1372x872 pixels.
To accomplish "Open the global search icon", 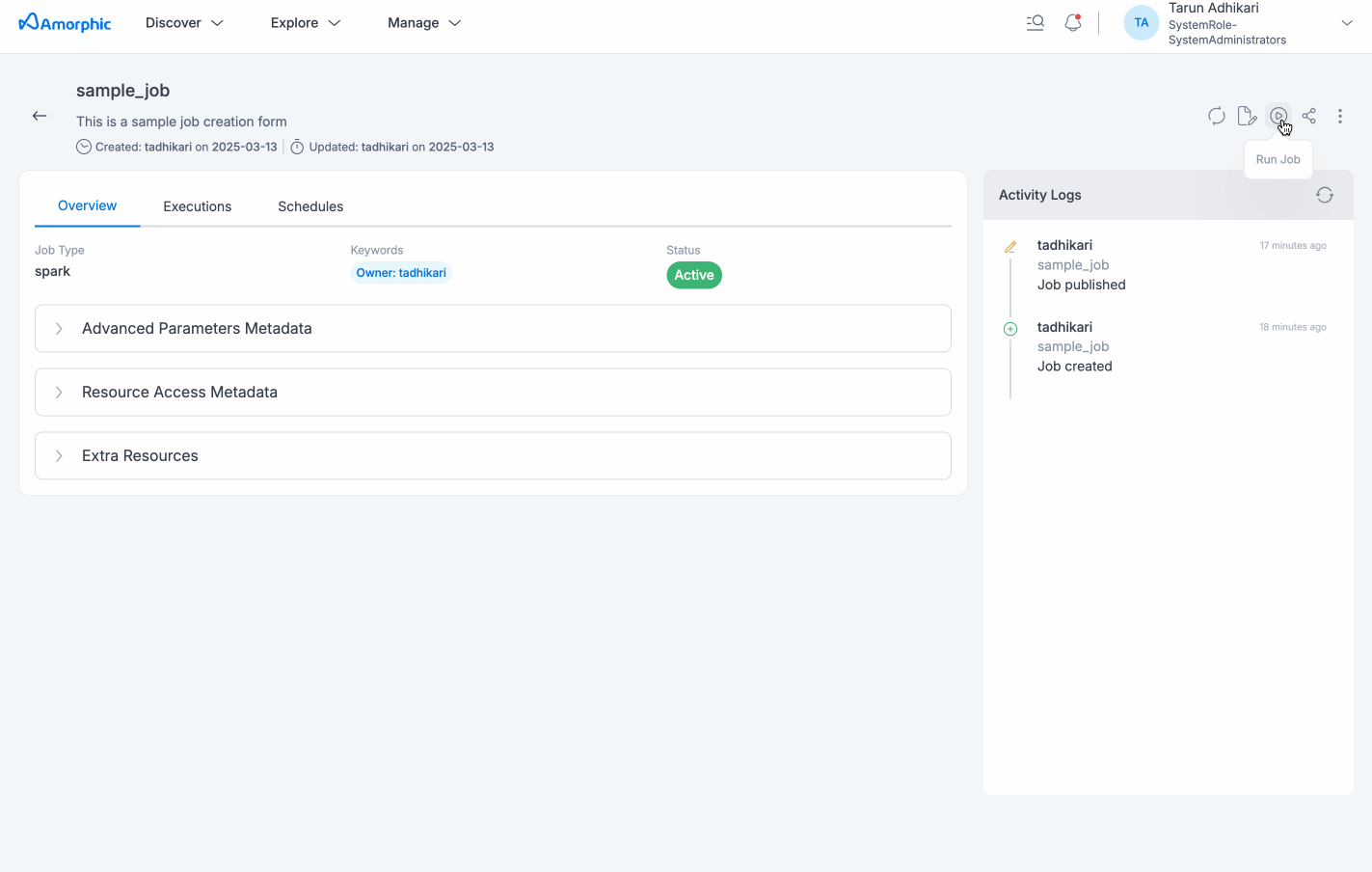I will point(1036,22).
